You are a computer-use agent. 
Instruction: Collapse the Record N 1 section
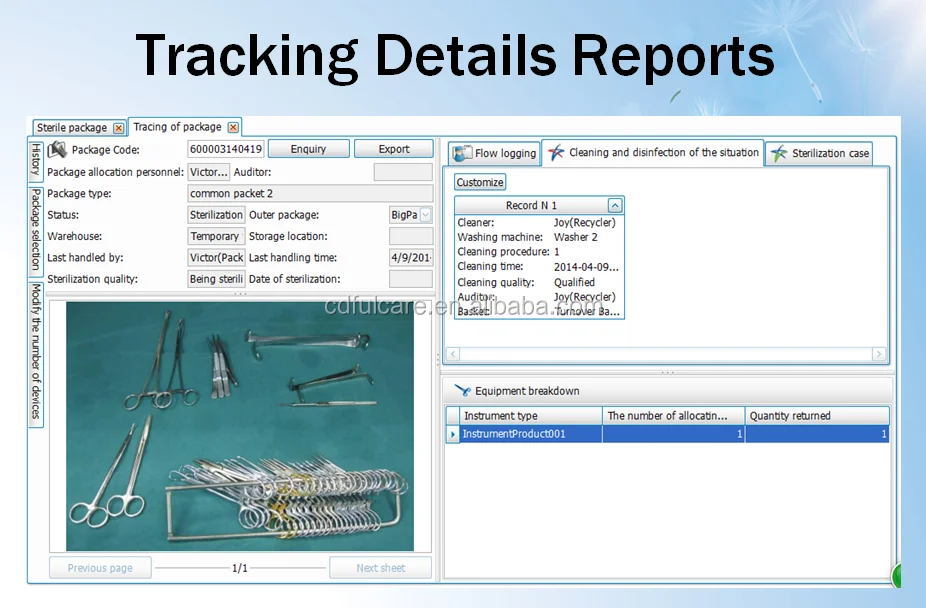click(614, 204)
